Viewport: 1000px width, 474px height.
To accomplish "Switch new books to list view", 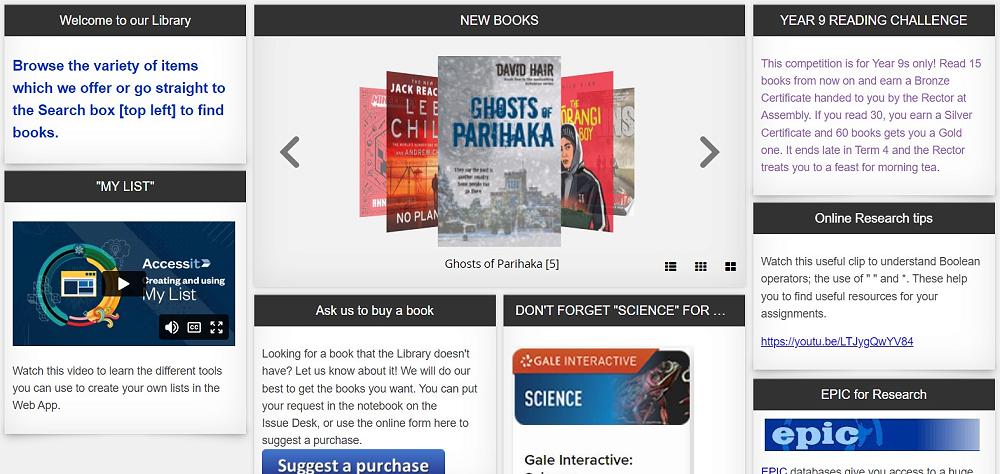I will pos(670,266).
